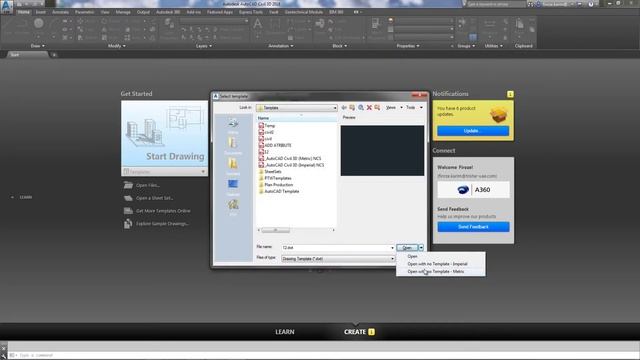640x360 pixels.
Task: Open the Tools menu in dialog
Action: click(x=414, y=107)
